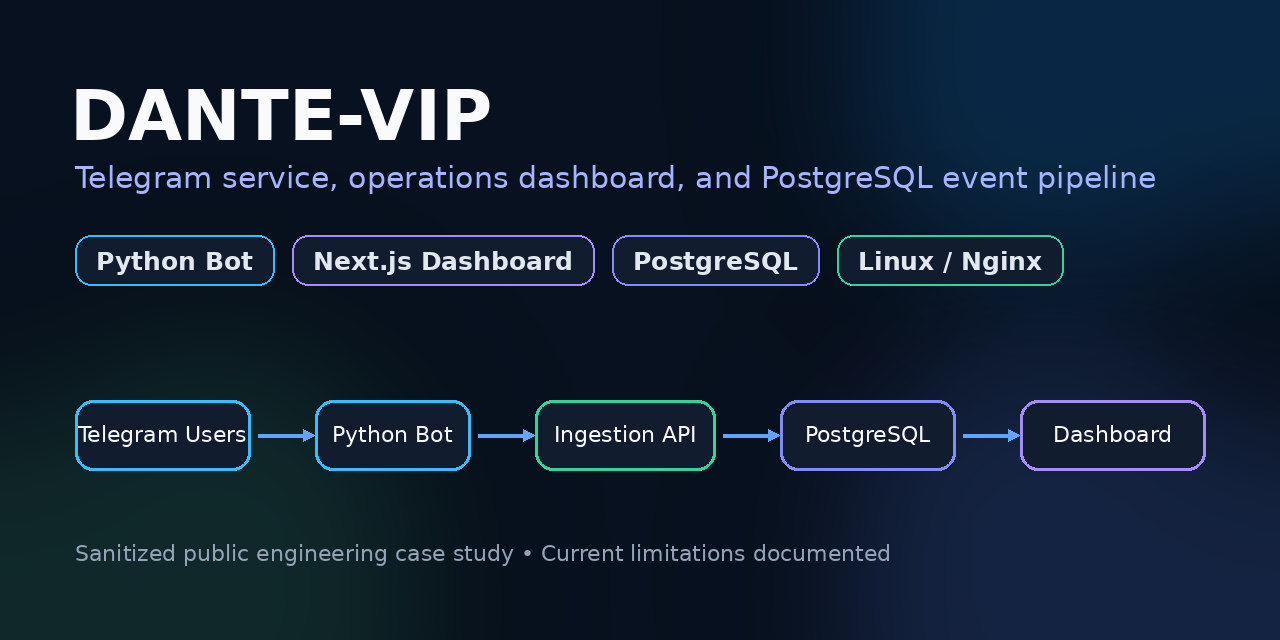Click the Dashboard flow node
Screen dimensions: 1280x640
[x=1113, y=435]
